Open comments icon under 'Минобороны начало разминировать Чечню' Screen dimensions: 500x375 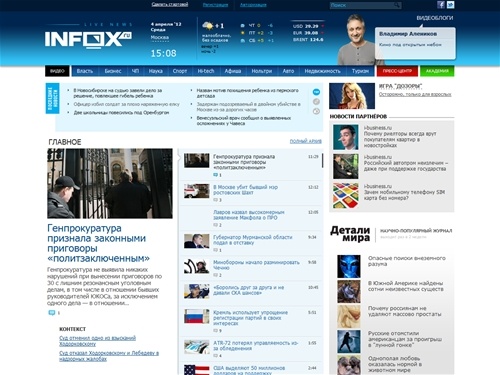pos(215,275)
